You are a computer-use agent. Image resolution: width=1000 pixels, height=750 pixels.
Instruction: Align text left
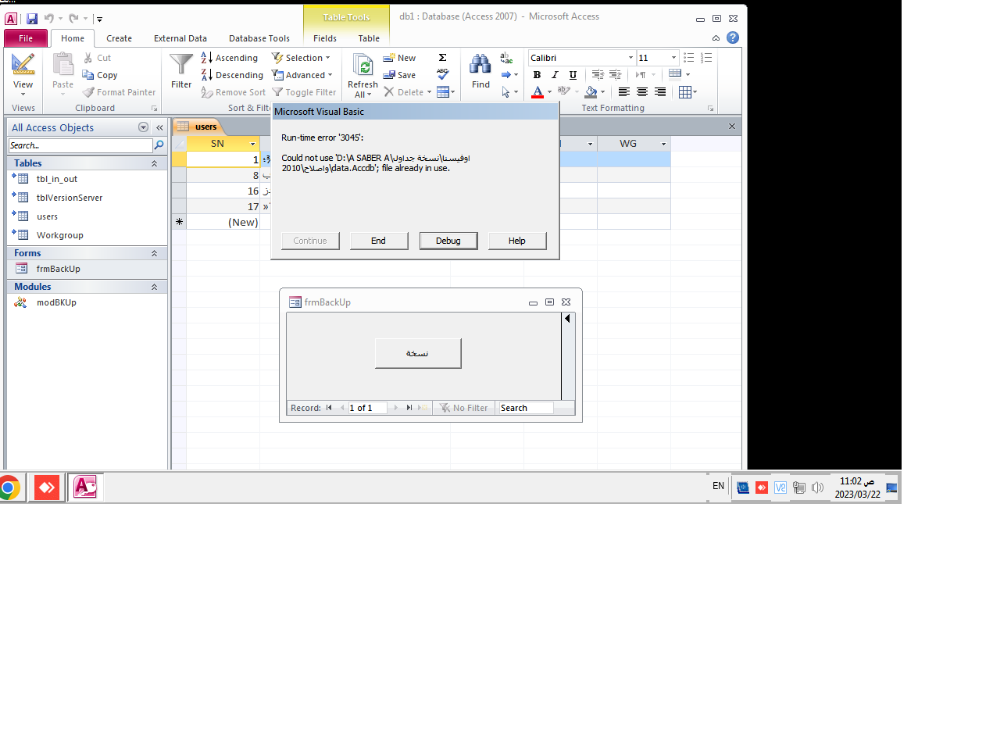[x=624, y=92]
